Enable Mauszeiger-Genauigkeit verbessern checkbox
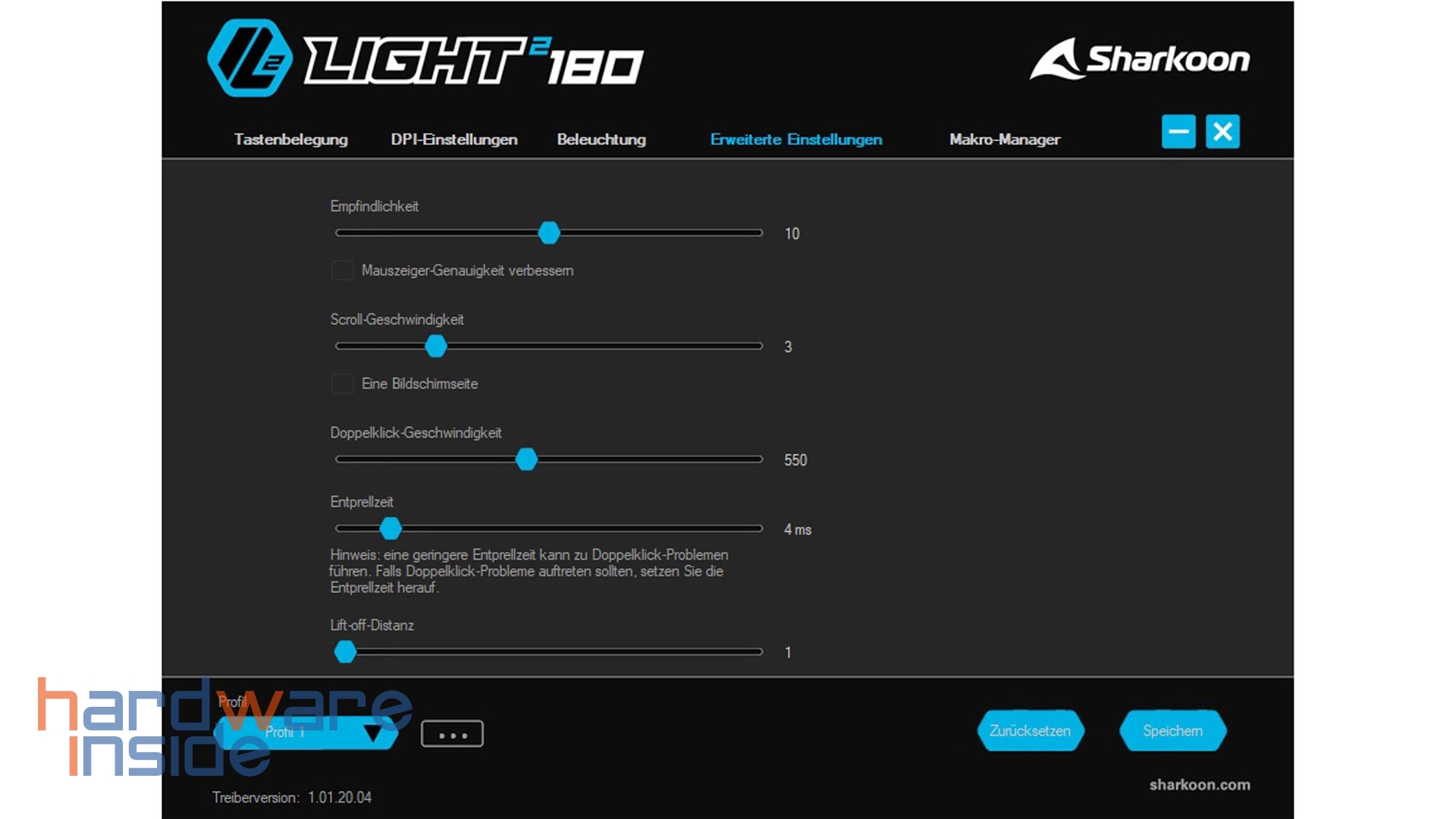Image resolution: width=1456 pixels, height=819 pixels. 342,271
